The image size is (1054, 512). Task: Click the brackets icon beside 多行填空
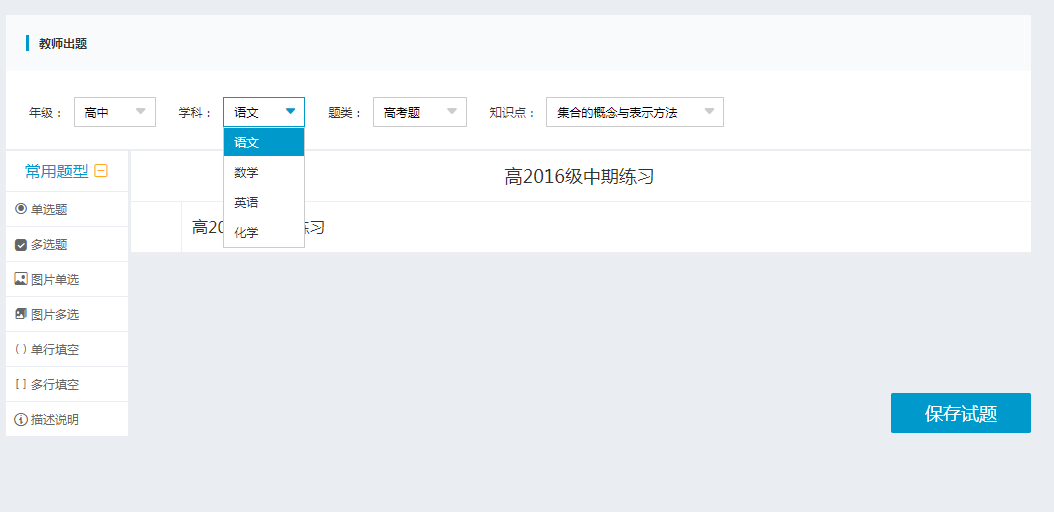click(21, 384)
